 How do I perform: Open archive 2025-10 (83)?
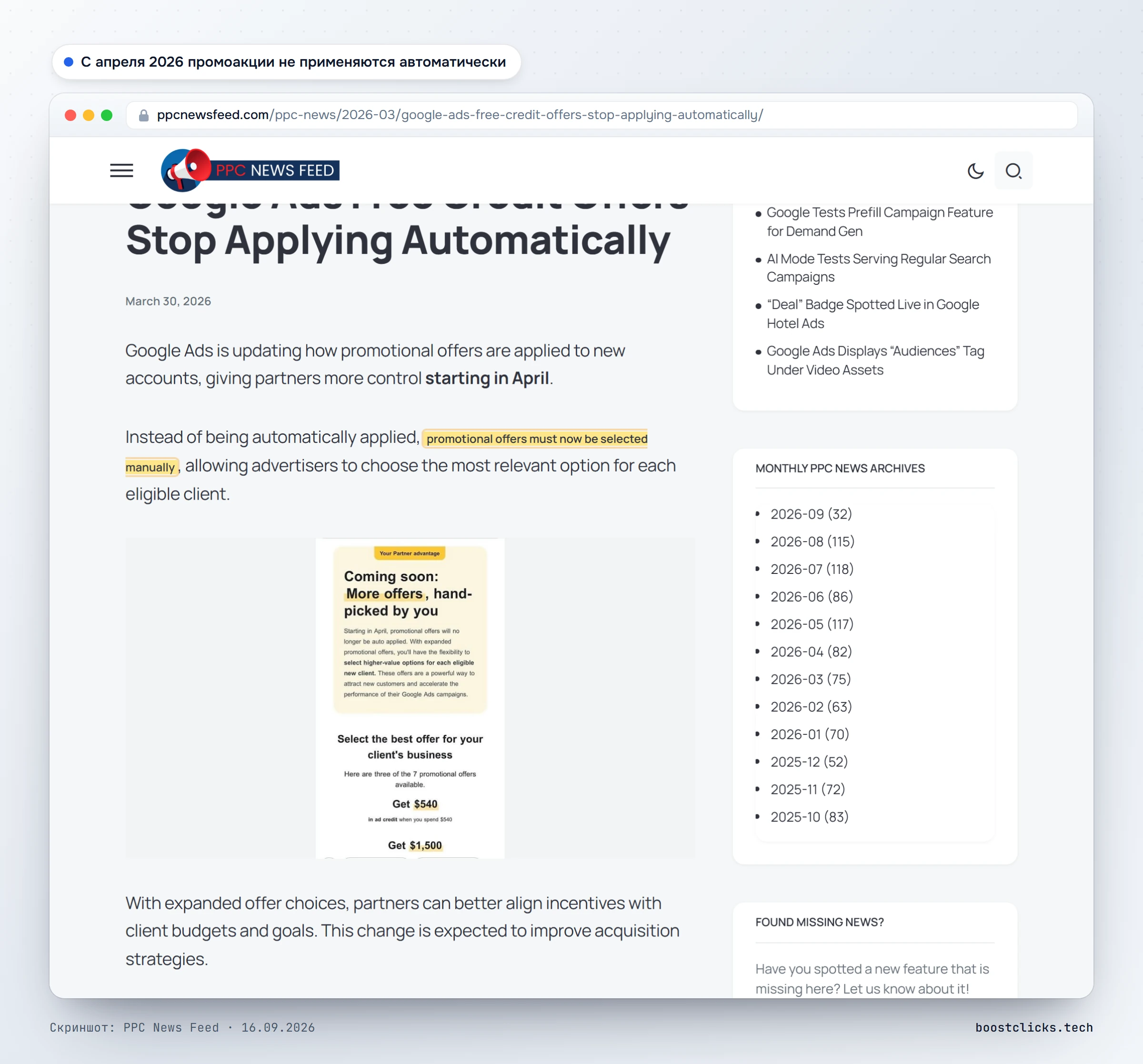(x=809, y=817)
